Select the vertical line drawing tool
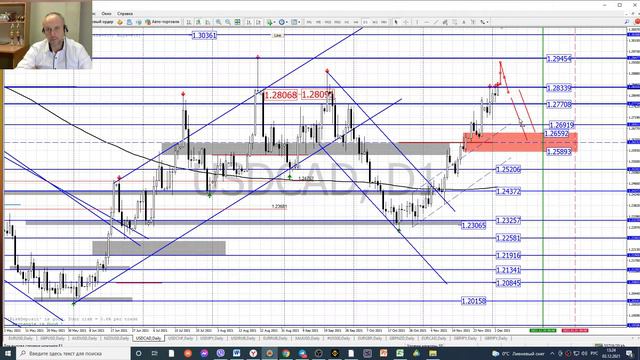 click(x=417, y=22)
